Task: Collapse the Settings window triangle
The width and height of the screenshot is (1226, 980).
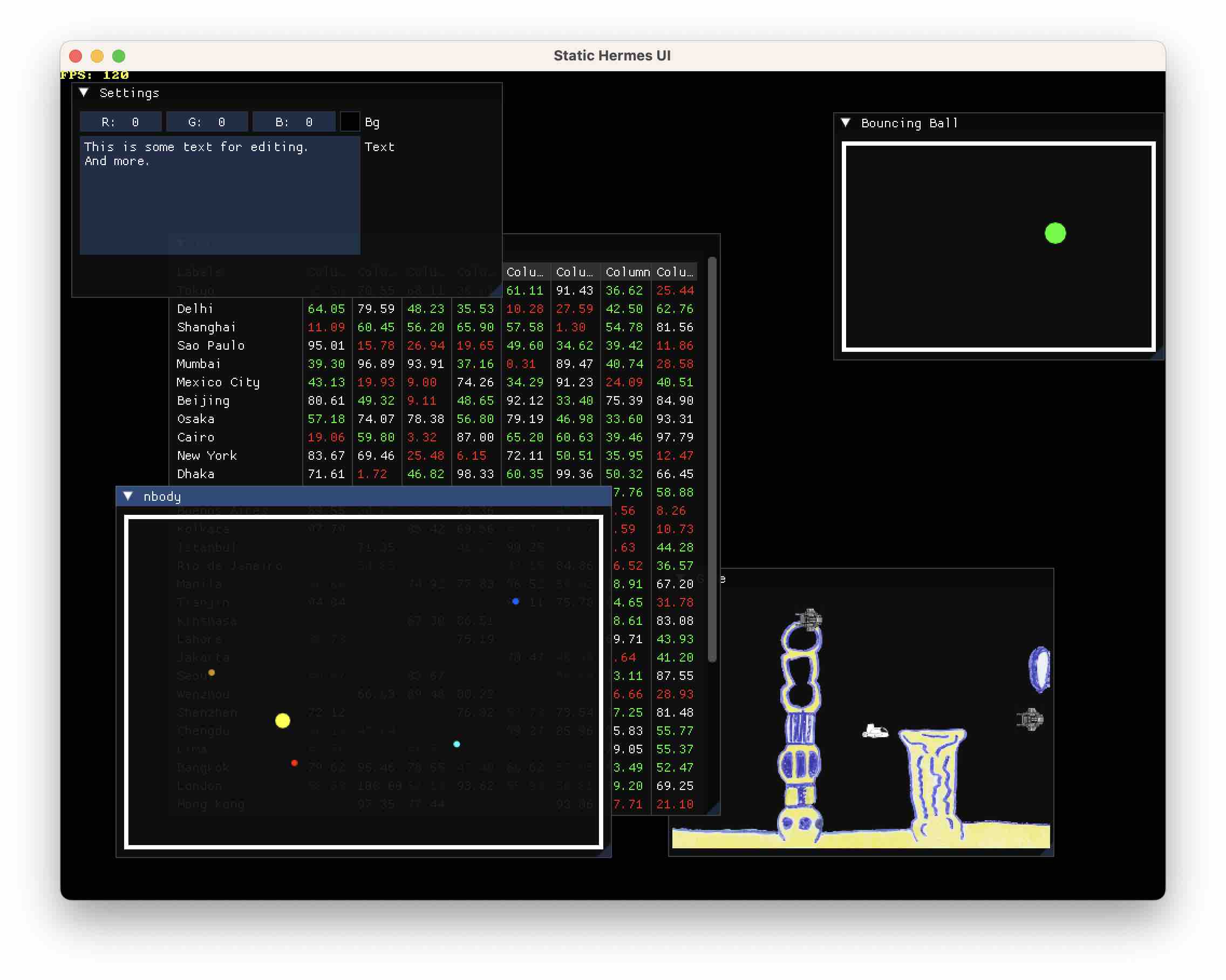Action: (84, 93)
